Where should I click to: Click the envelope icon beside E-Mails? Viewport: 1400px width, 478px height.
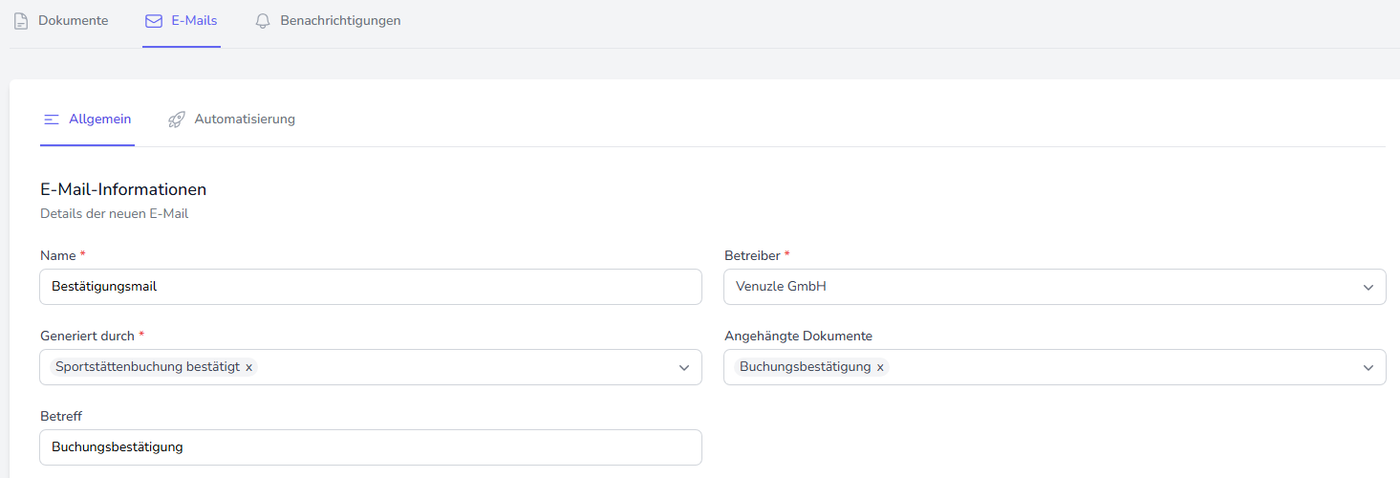coord(153,21)
